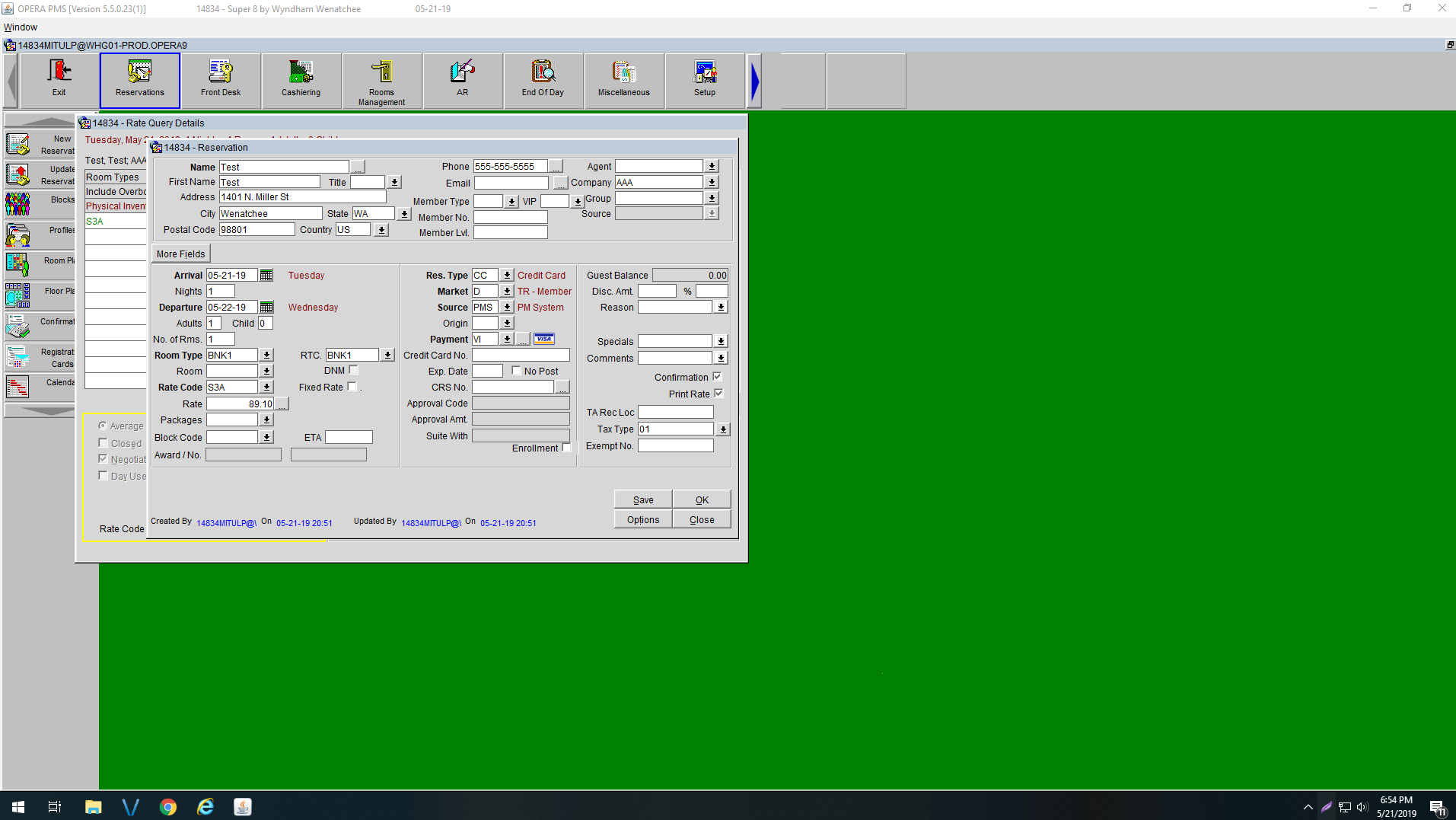Viewport: 1456px width, 820px height.
Task: Open the Room Type dropdown
Action: pyautogui.click(x=266, y=355)
